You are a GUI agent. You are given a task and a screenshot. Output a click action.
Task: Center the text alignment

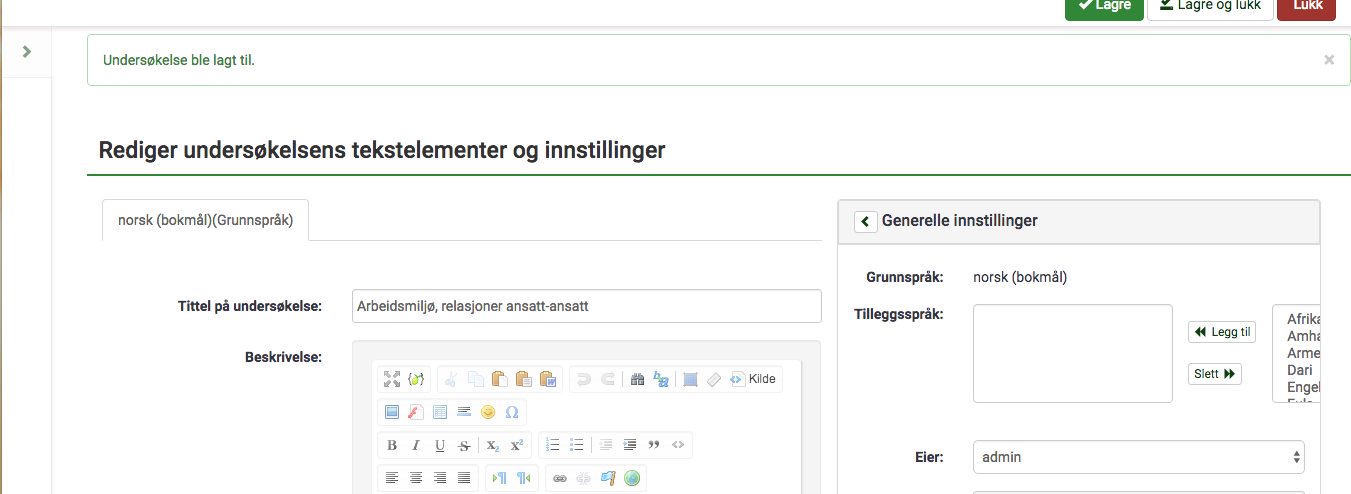[416, 478]
